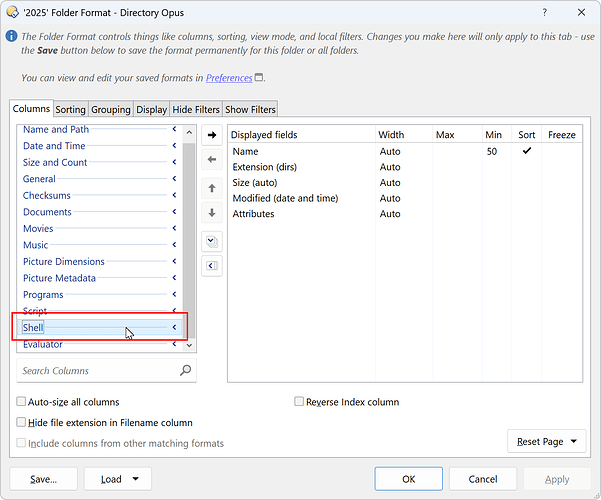Viewport: 601px width, 500px height.
Task: Select the Modified (date and time) field
Action: pos(405,198)
